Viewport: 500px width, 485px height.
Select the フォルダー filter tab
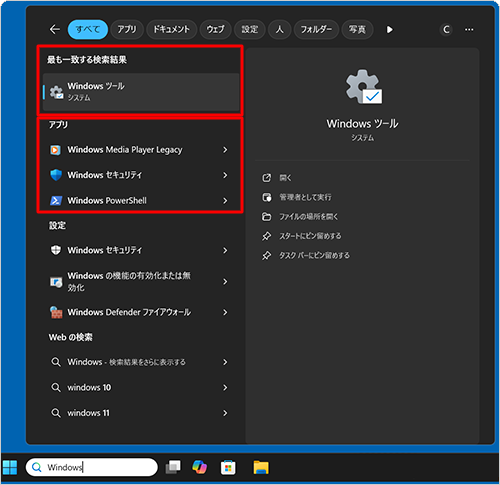316,29
